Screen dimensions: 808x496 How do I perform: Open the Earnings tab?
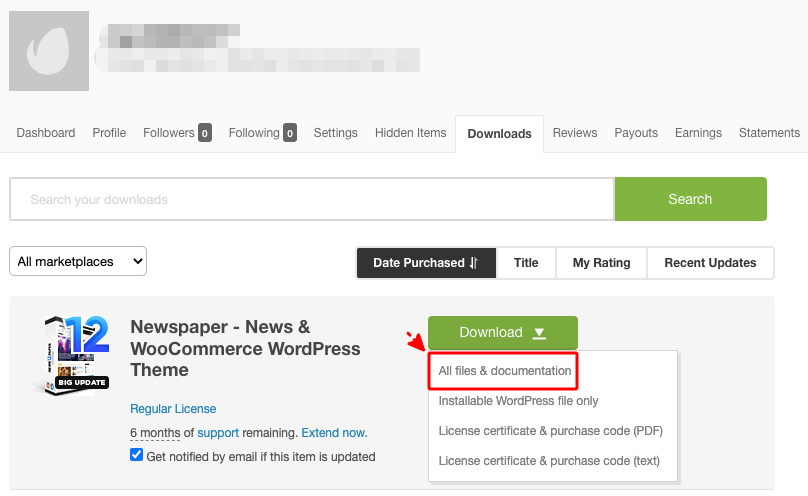(698, 133)
